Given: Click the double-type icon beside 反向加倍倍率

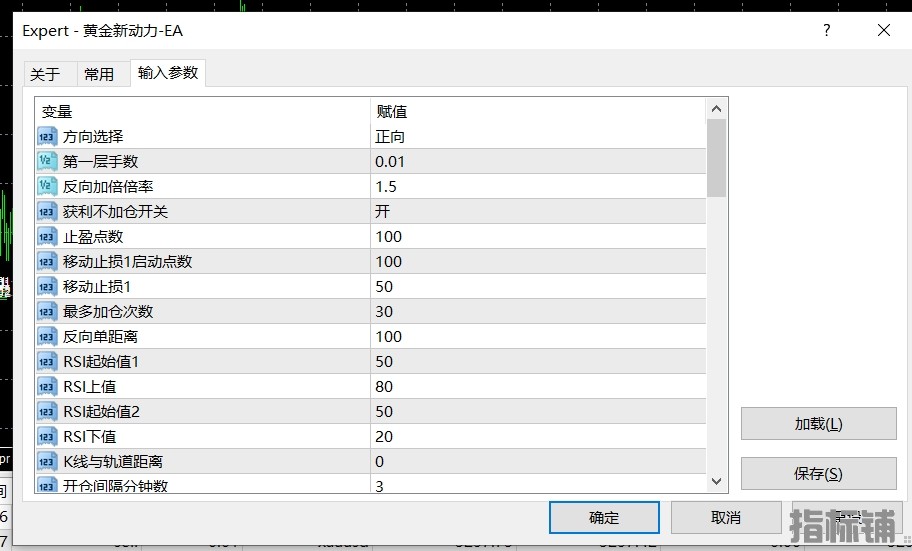Looking at the screenshot, I should (47, 187).
